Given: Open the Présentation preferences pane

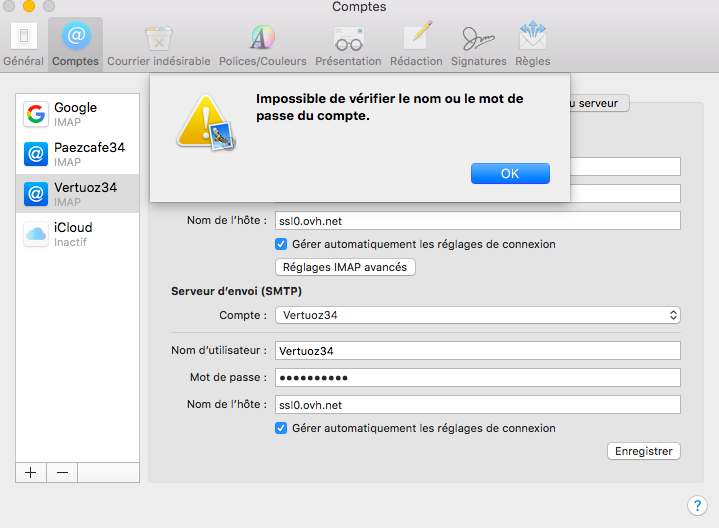Looking at the screenshot, I should pyautogui.click(x=348, y=44).
